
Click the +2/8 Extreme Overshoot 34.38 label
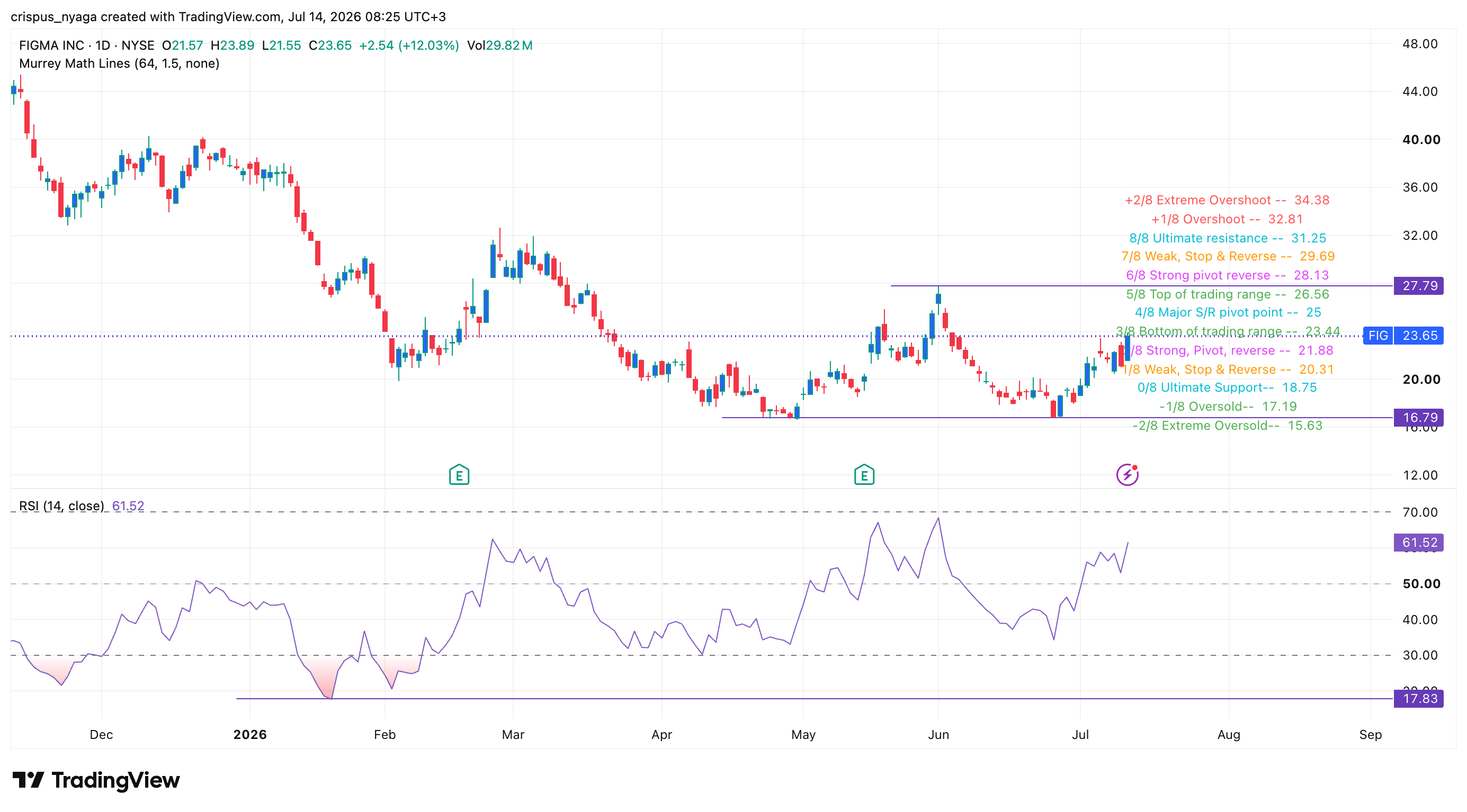coord(1227,200)
